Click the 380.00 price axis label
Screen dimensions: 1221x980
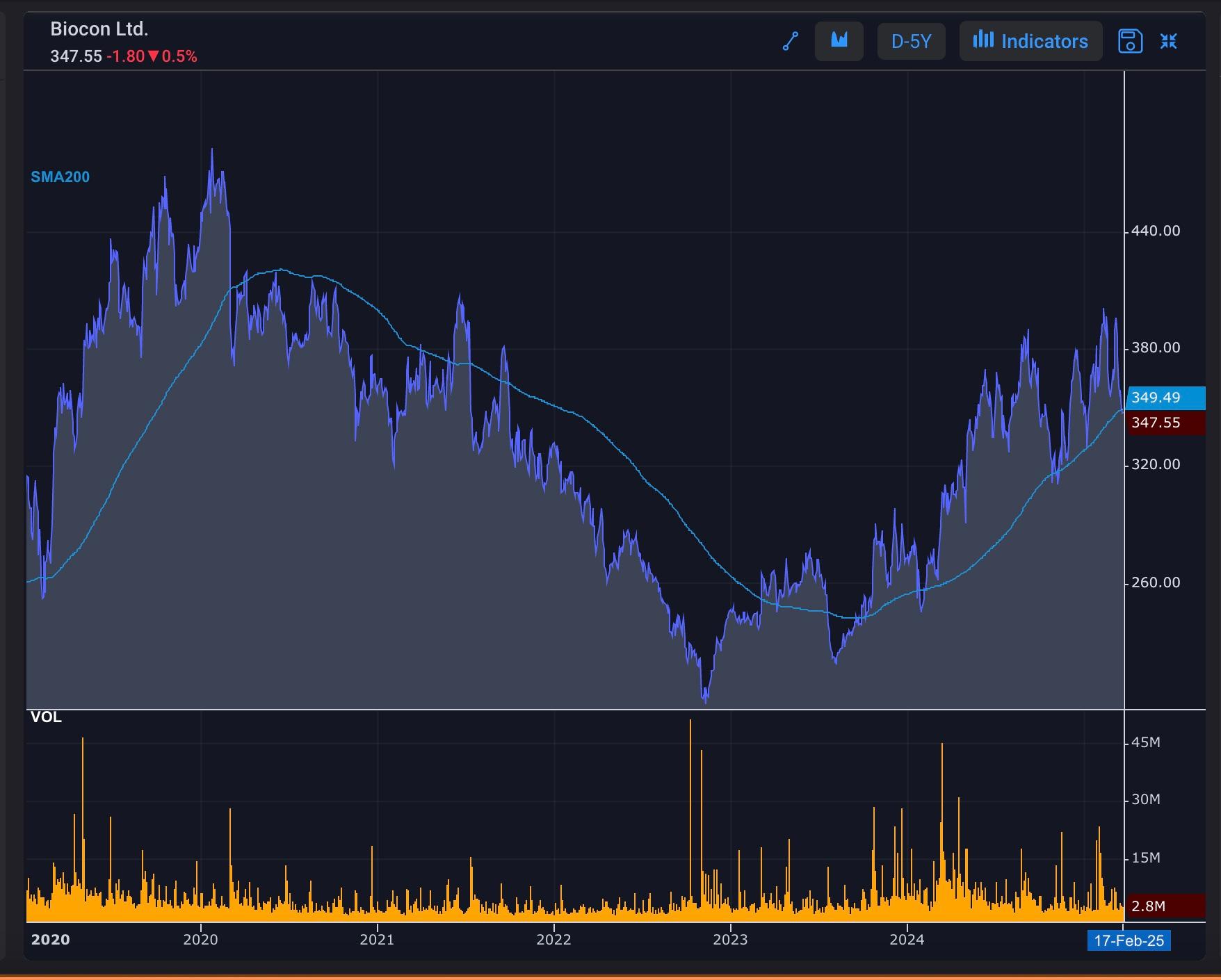[1156, 348]
